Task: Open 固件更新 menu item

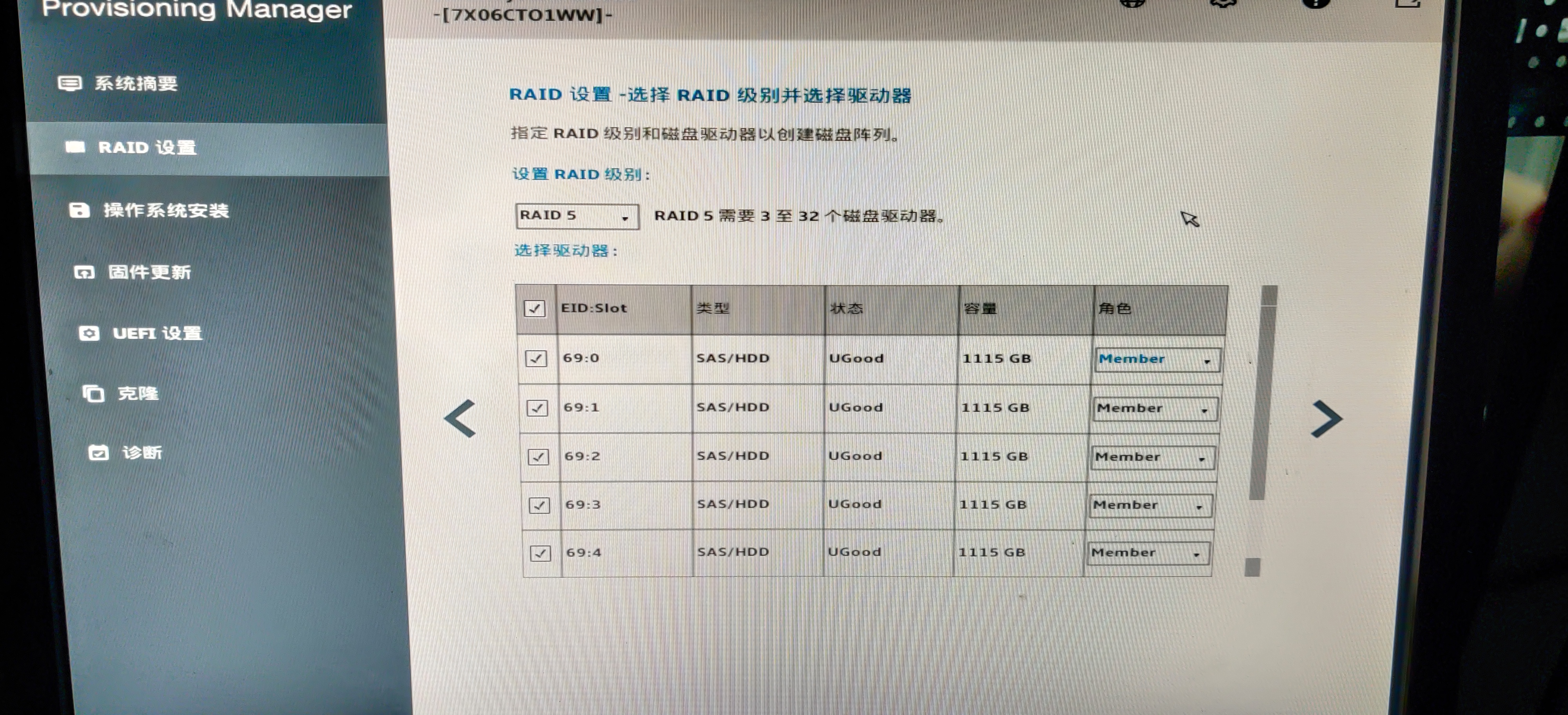Action: tap(149, 272)
